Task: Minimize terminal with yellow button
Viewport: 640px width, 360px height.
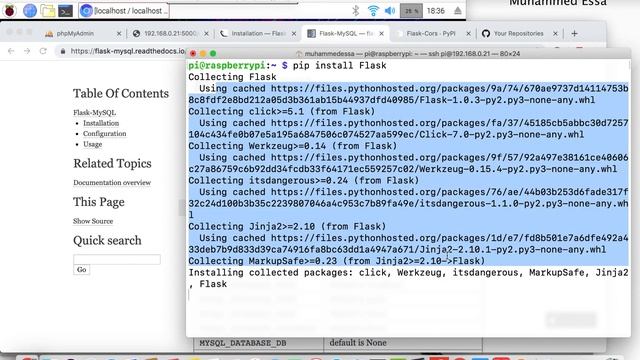Action: (203, 53)
